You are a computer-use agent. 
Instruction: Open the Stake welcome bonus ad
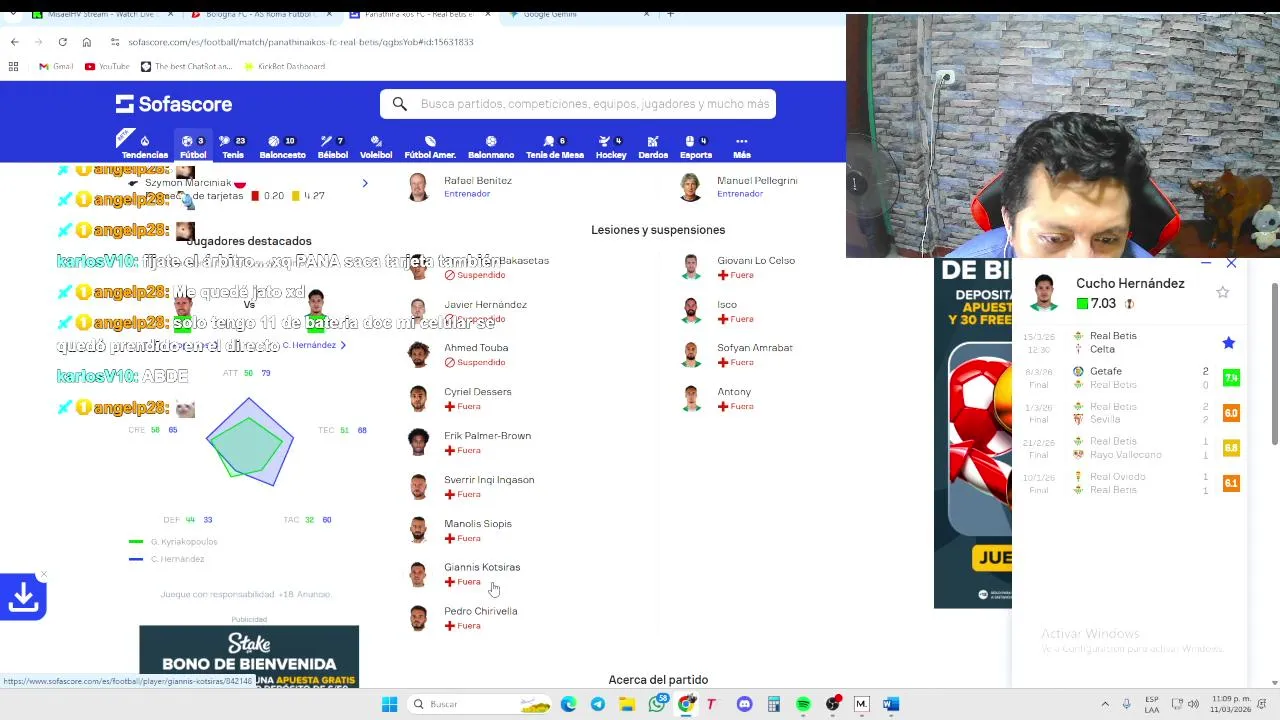[249, 657]
